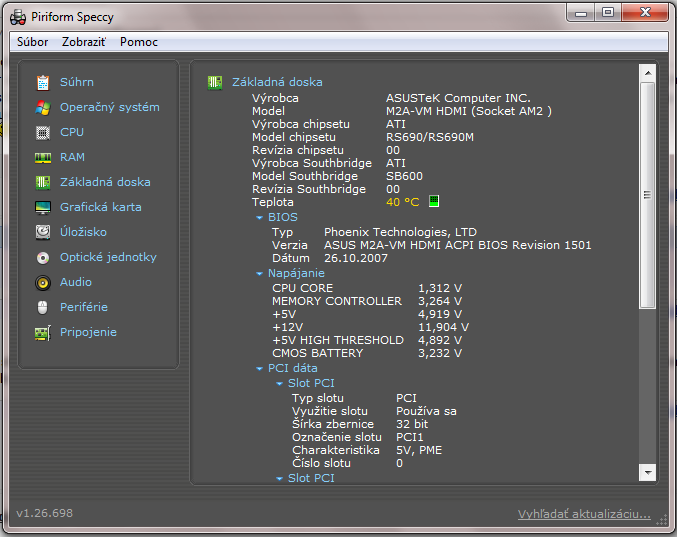The image size is (677, 537).
Task: Maximize the Speccy window
Action: pyautogui.click(x=608, y=13)
